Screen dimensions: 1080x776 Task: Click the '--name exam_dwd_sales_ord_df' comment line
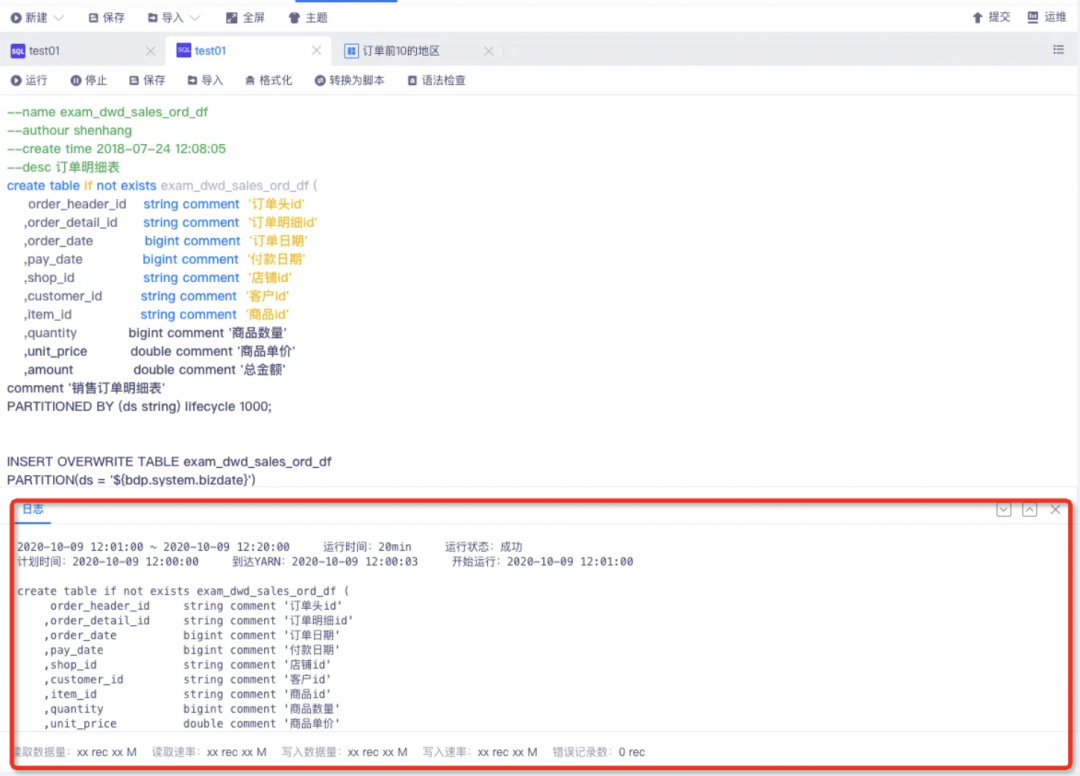(107, 112)
